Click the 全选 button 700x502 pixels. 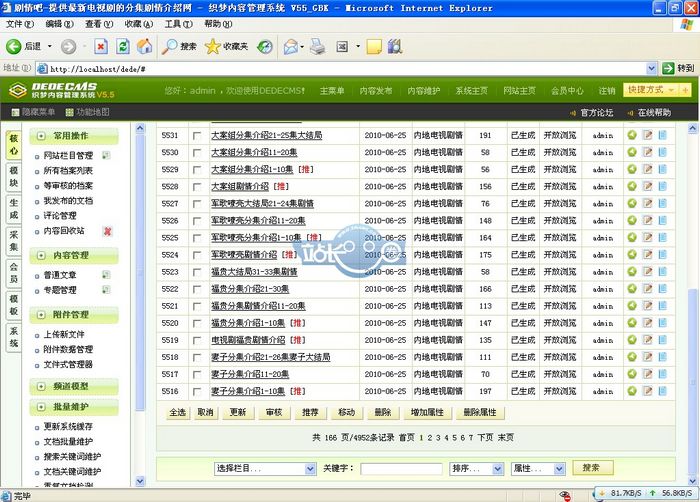click(x=177, y=412)
